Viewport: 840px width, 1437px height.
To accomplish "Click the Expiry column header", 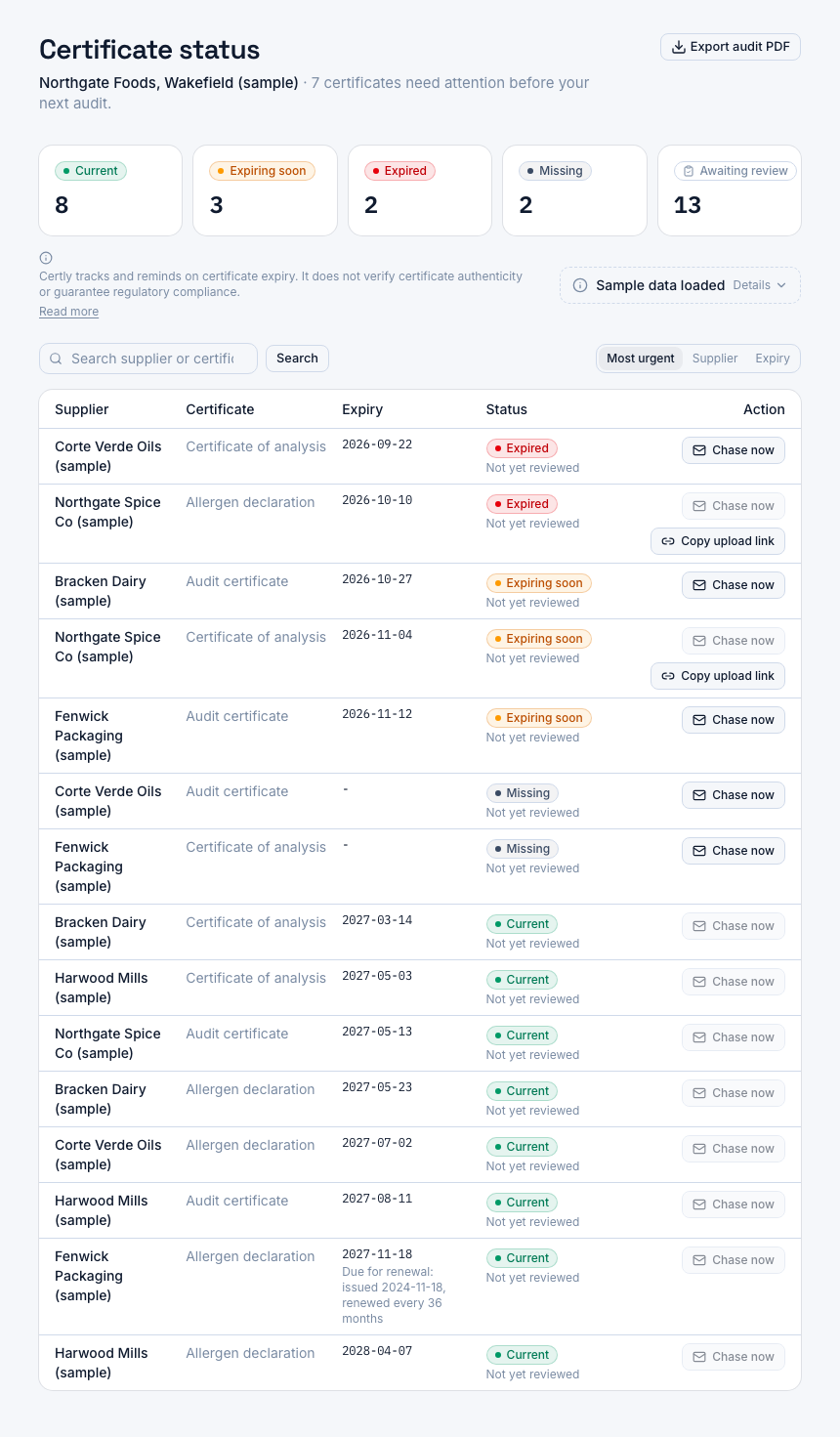I will coord(362,409).
